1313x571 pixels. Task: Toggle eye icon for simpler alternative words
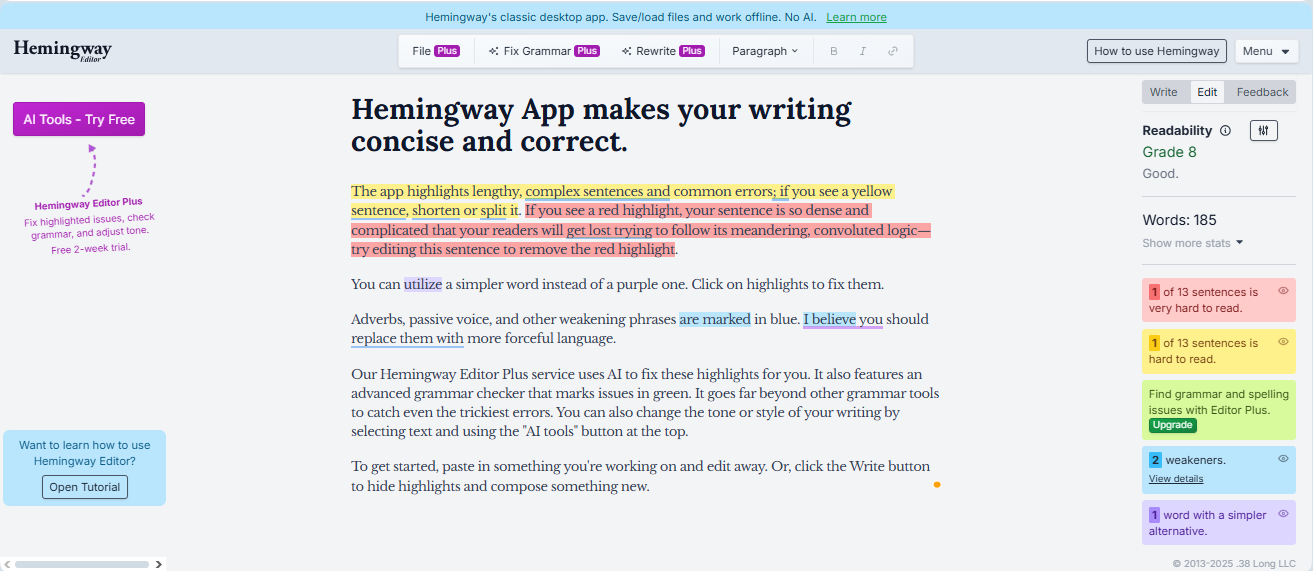pyautogui.click(x=1283, y=514)
